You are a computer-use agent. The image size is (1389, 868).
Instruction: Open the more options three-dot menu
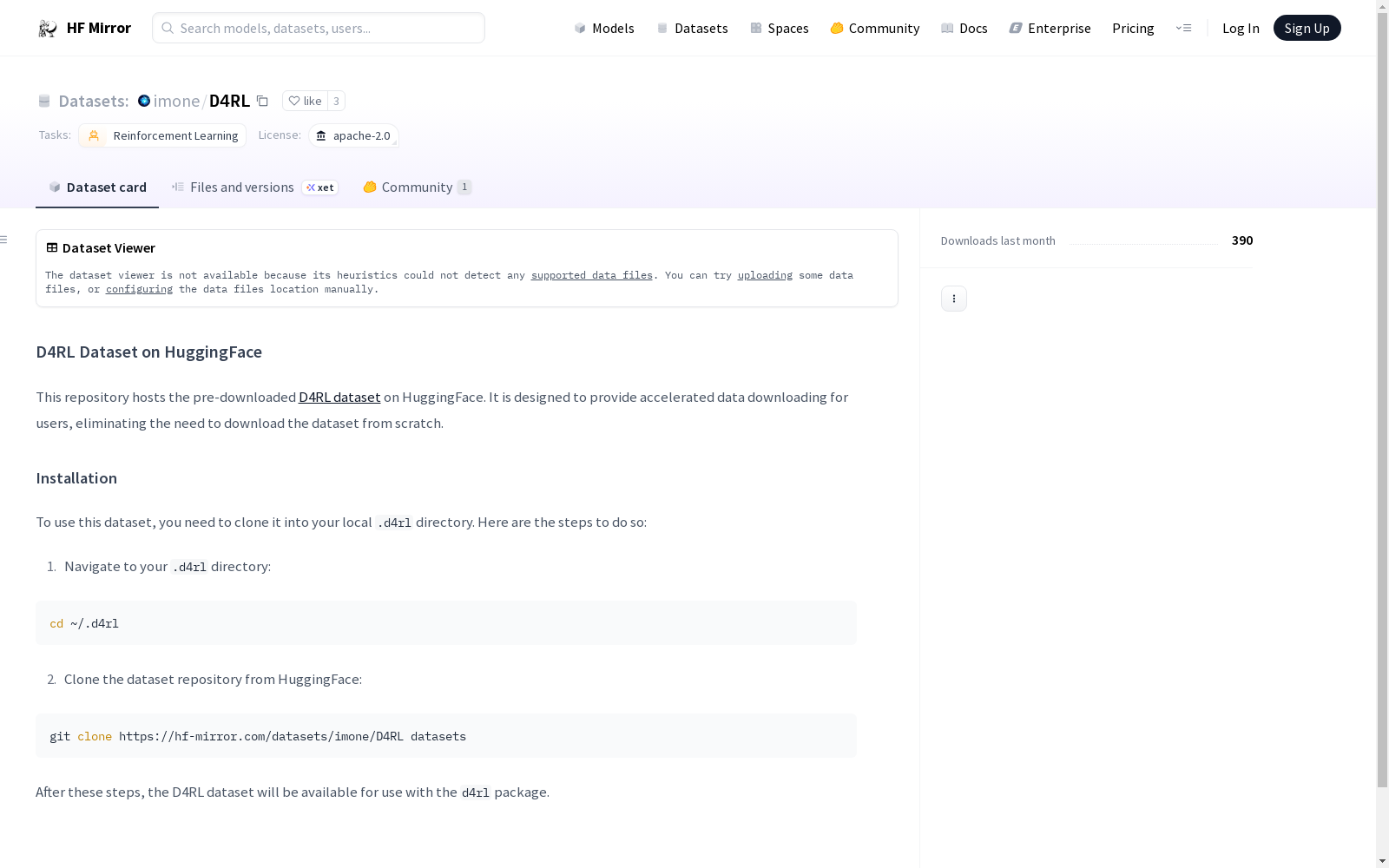[x=954, y=299]
